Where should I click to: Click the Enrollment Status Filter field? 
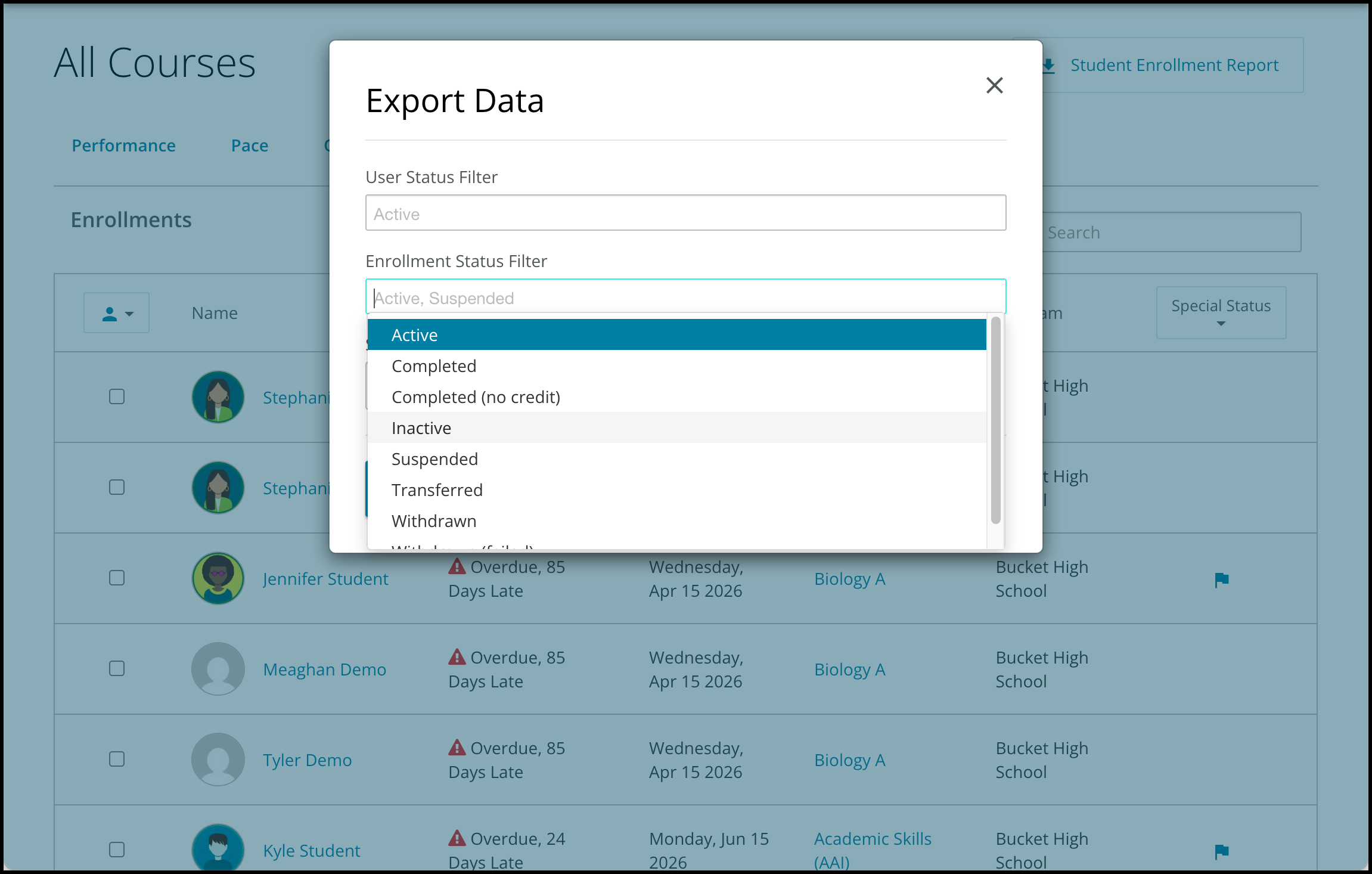[685, 296]
